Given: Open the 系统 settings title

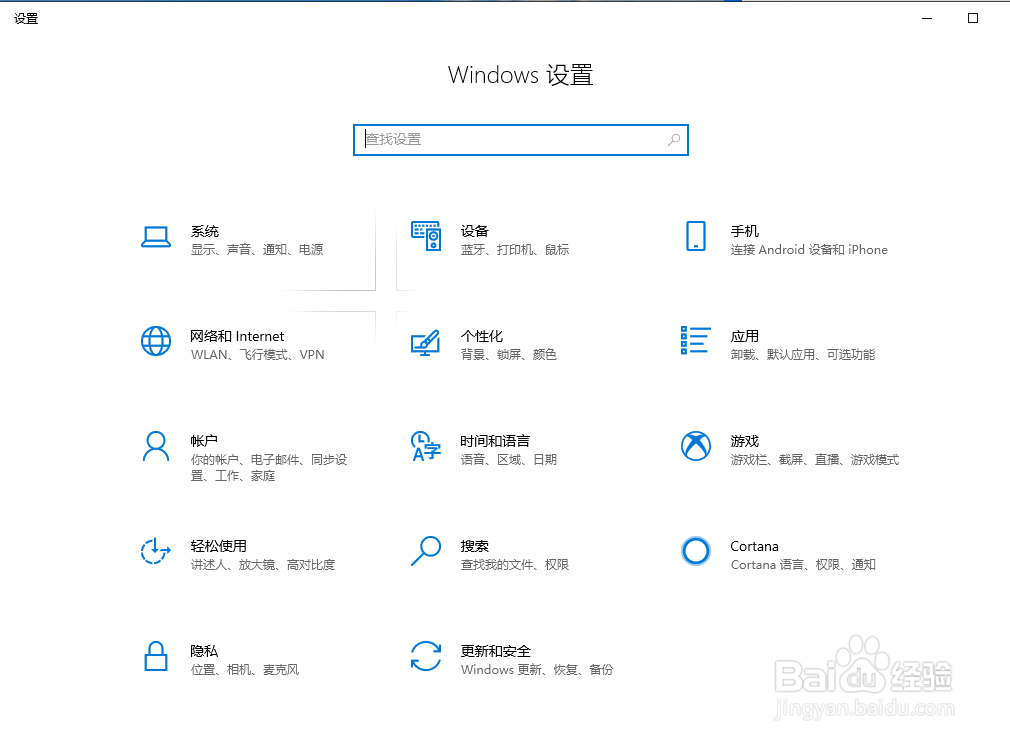Looking at the screenshot, I should point(205,231).
